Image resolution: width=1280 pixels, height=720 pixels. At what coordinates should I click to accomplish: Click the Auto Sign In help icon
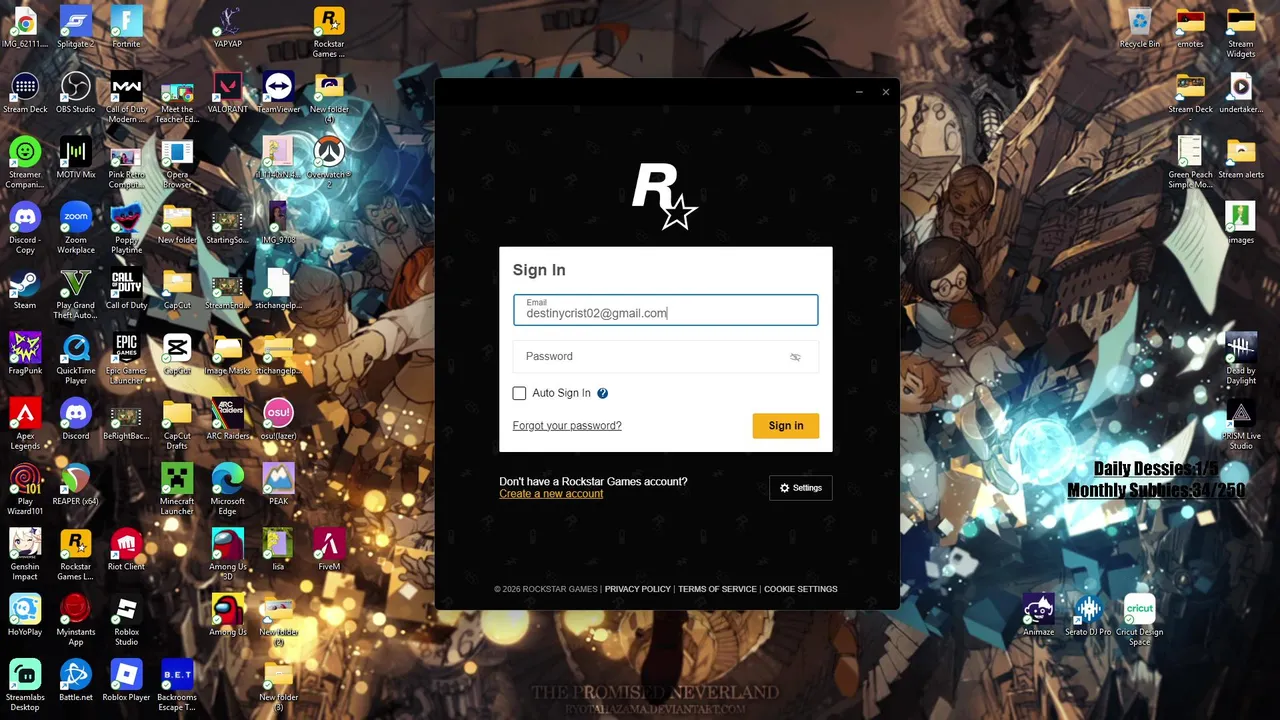(x=602, y=393)
